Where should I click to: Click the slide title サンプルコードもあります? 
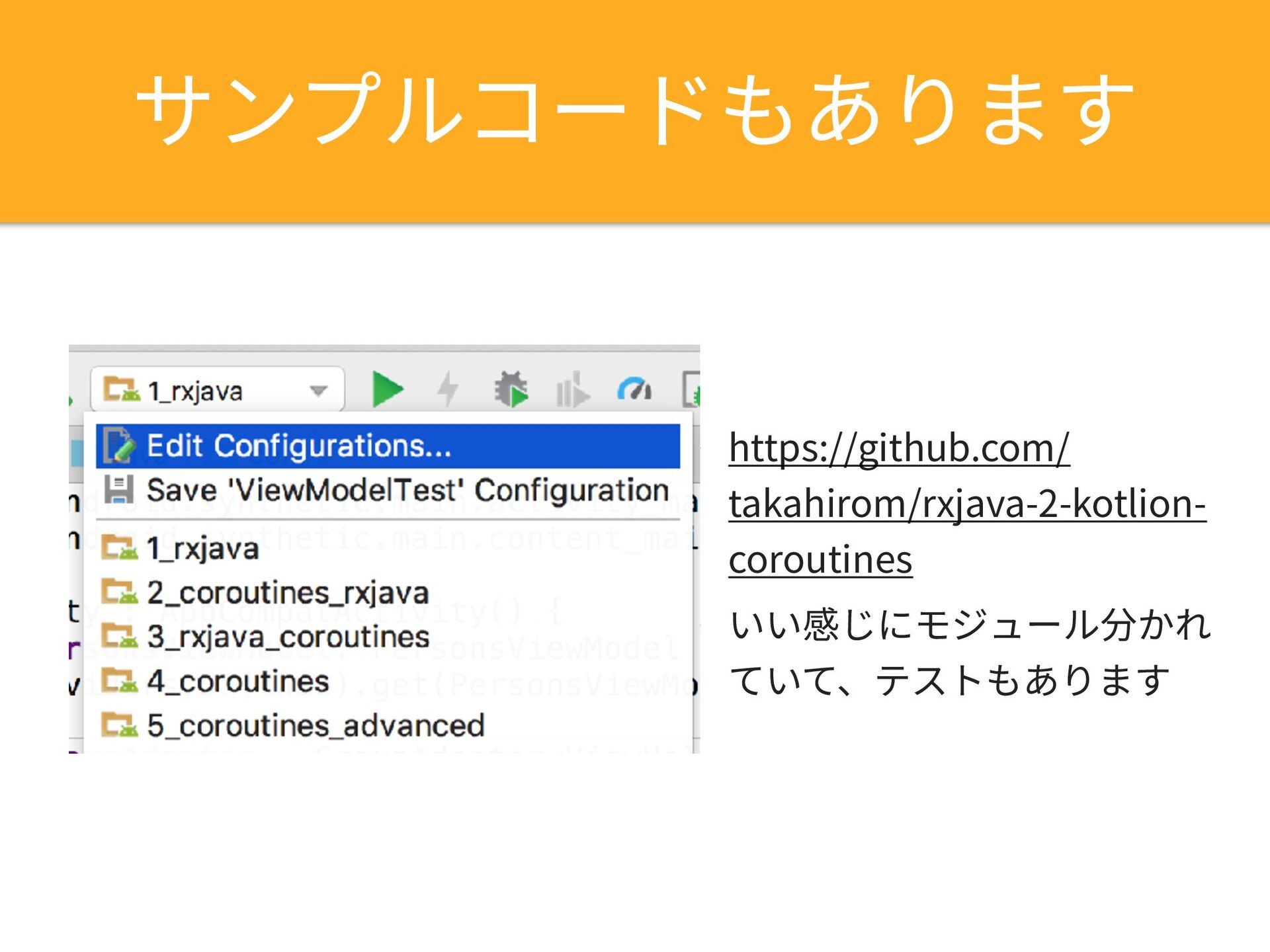pyautogui.click(x=635, y=109)
